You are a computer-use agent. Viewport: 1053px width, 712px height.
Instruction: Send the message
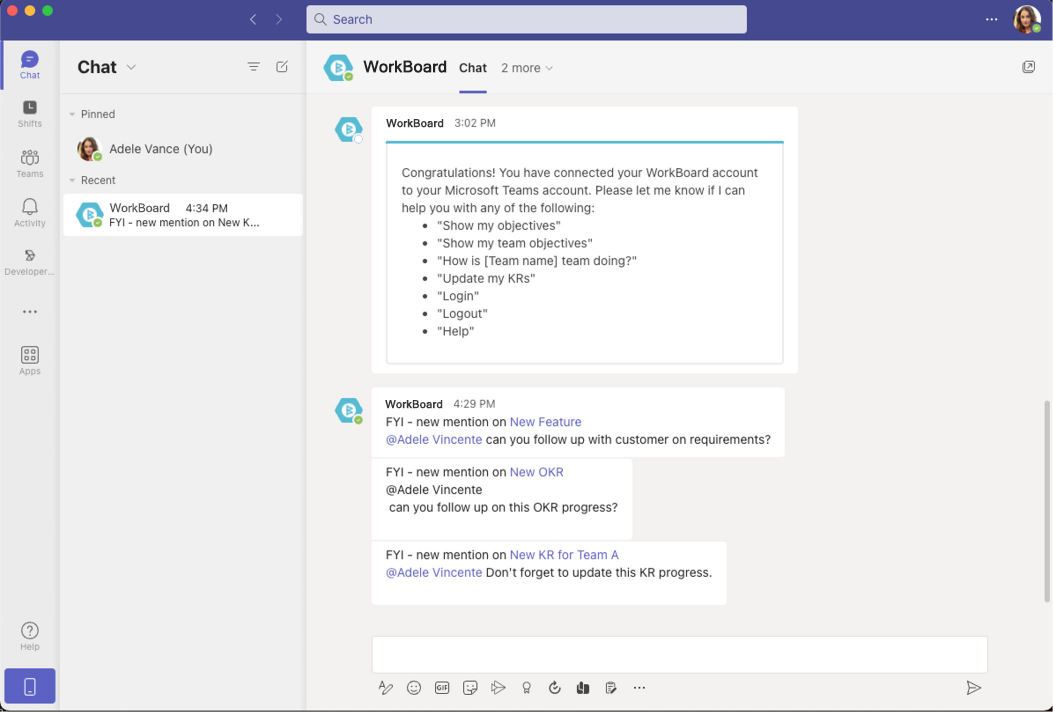click(x=973, y=687)
